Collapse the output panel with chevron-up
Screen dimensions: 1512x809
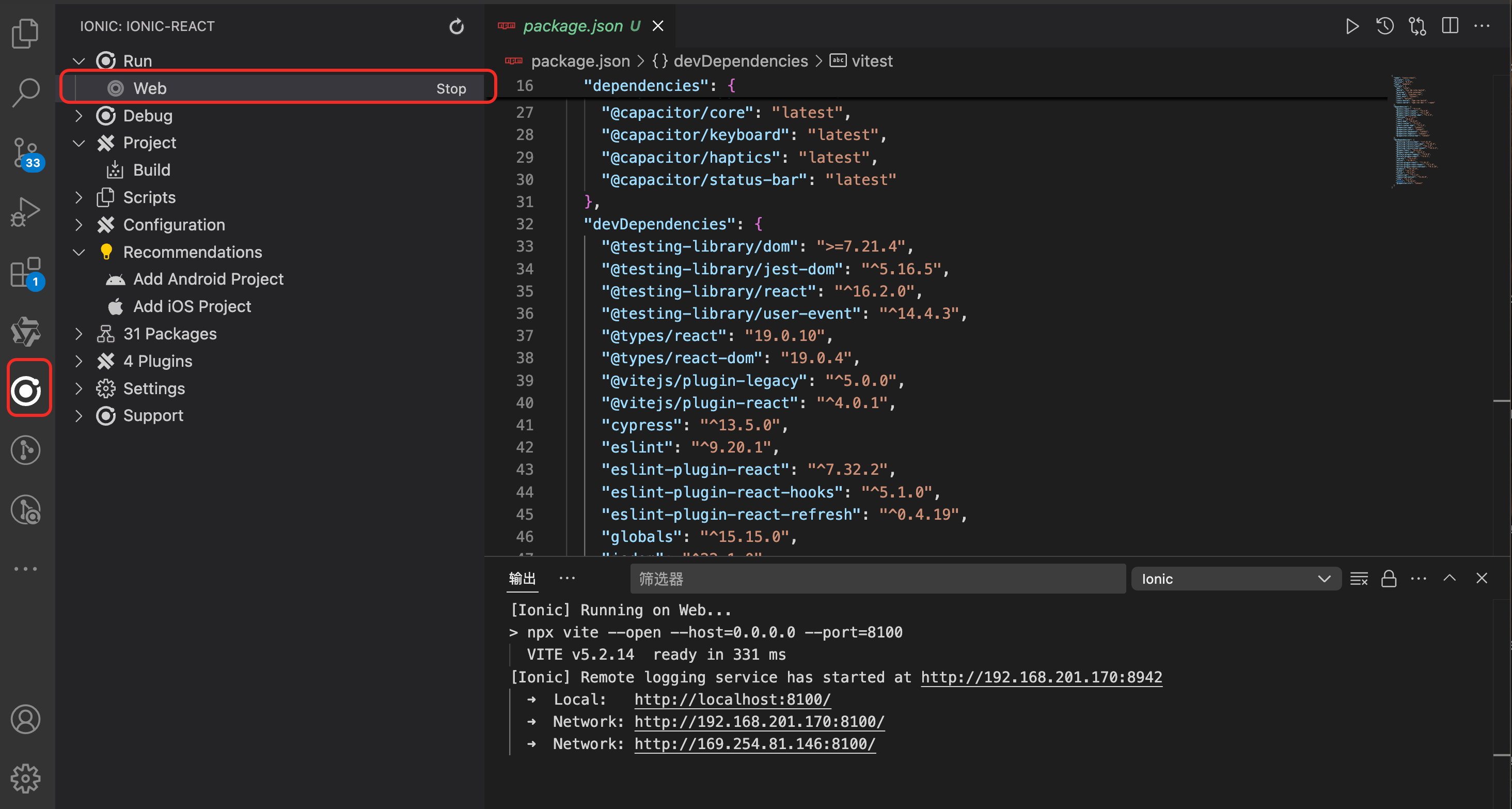pos(1449,578)
